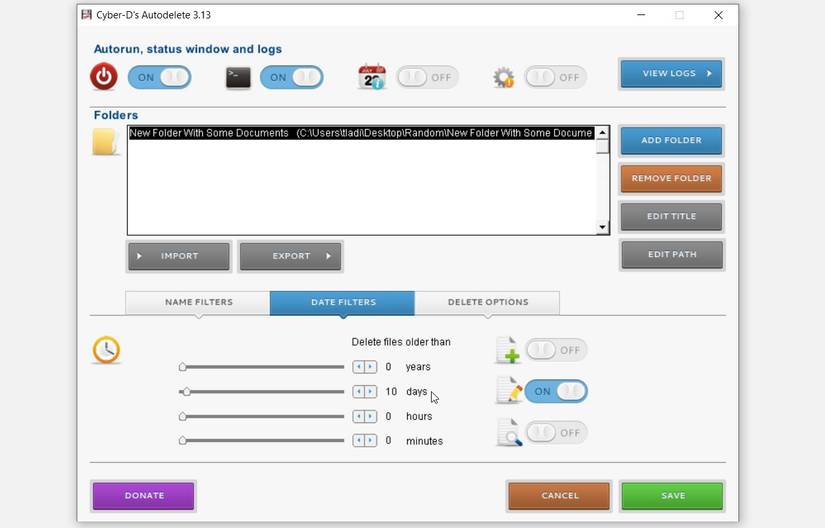The height and width of the screenshot is (528, 825).
Task: Click the Add Folder button
Action: point(671,140)
